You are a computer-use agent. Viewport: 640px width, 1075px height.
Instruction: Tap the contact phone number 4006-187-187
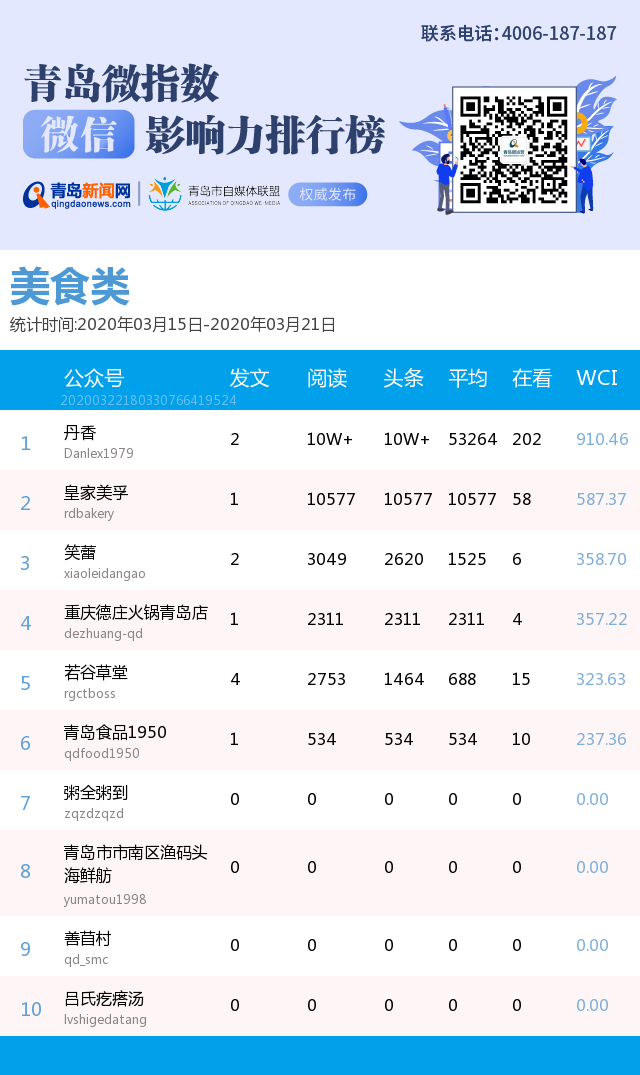tap(559, 34)
